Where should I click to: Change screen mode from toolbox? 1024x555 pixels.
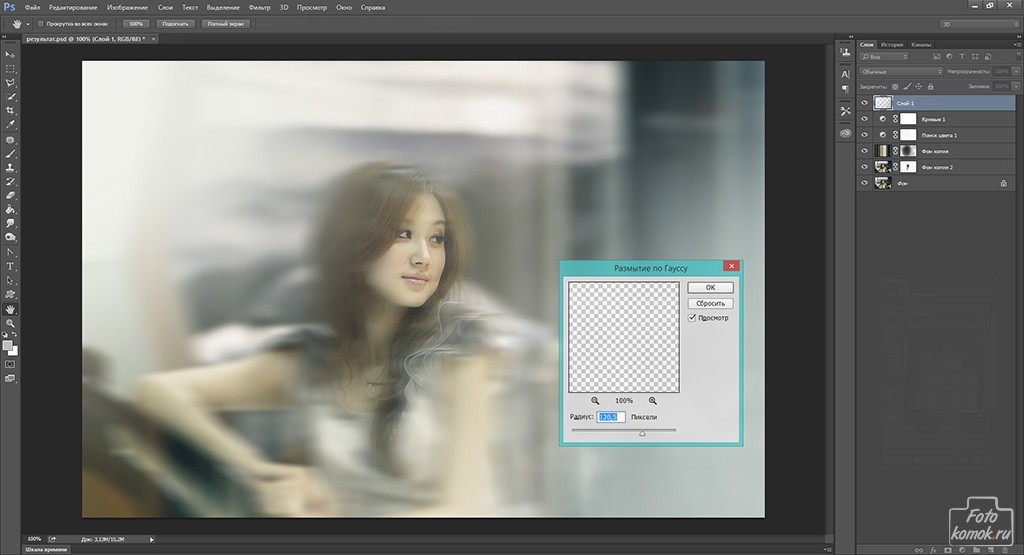(10, 378)
